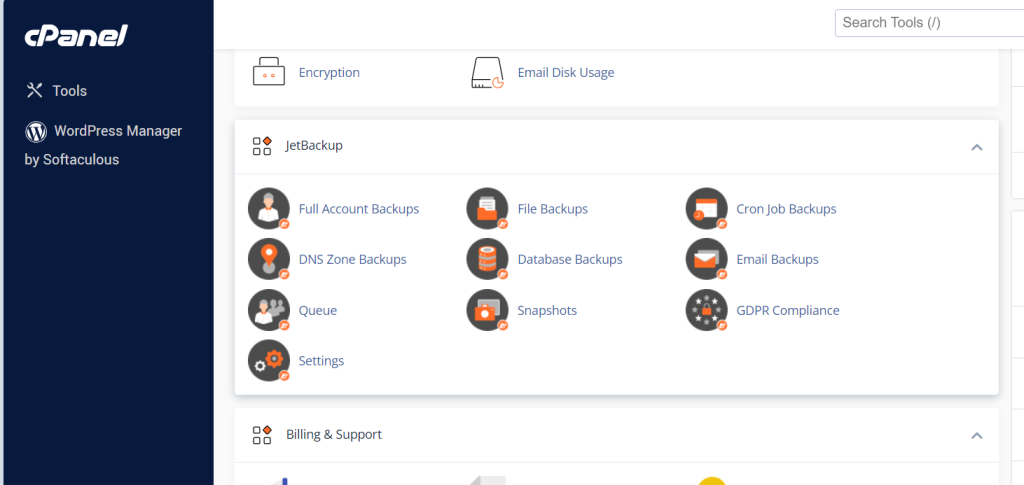Open the DNS Zone Backups link
Viewport: 1024px width, 485px height.
[353, 259]
